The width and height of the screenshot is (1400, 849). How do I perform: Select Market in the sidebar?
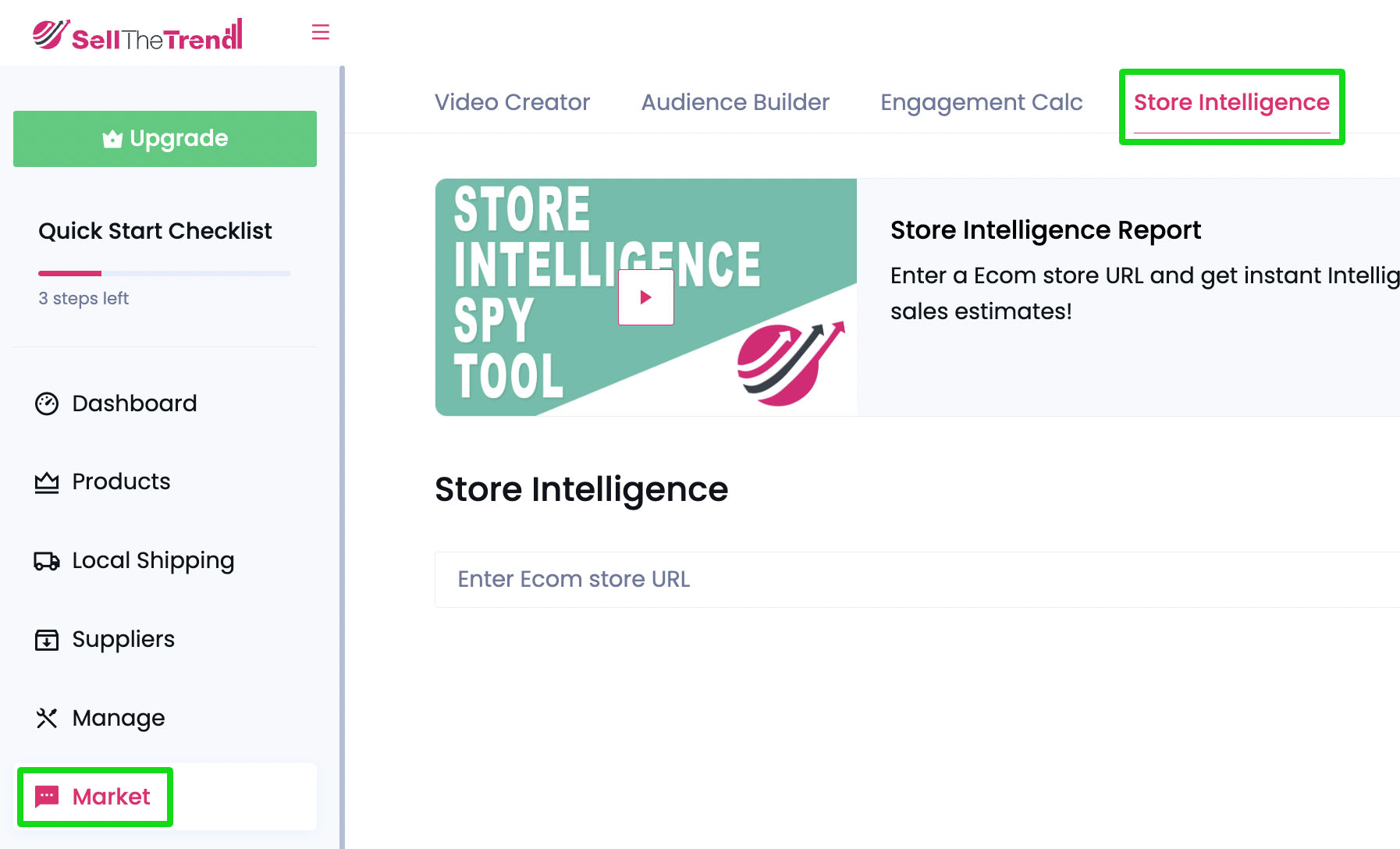pos(165,797)
